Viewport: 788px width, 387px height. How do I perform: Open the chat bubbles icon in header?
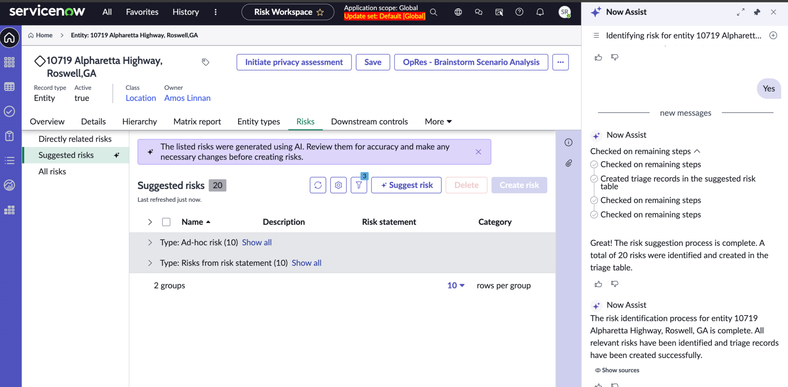click(478, 12)
